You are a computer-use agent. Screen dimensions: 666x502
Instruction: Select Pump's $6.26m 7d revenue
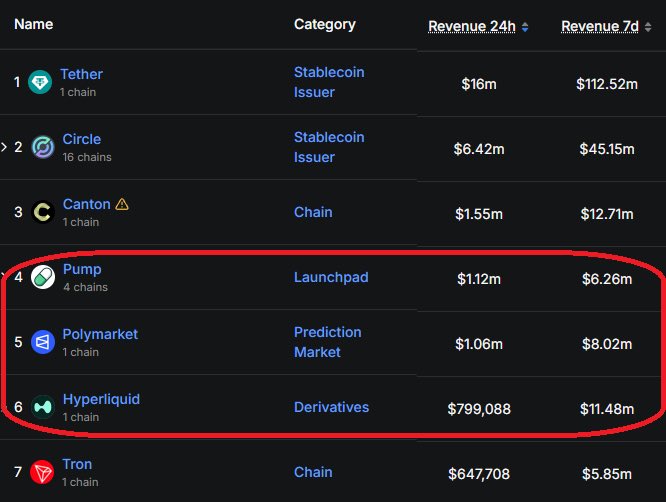pos(607,279)
